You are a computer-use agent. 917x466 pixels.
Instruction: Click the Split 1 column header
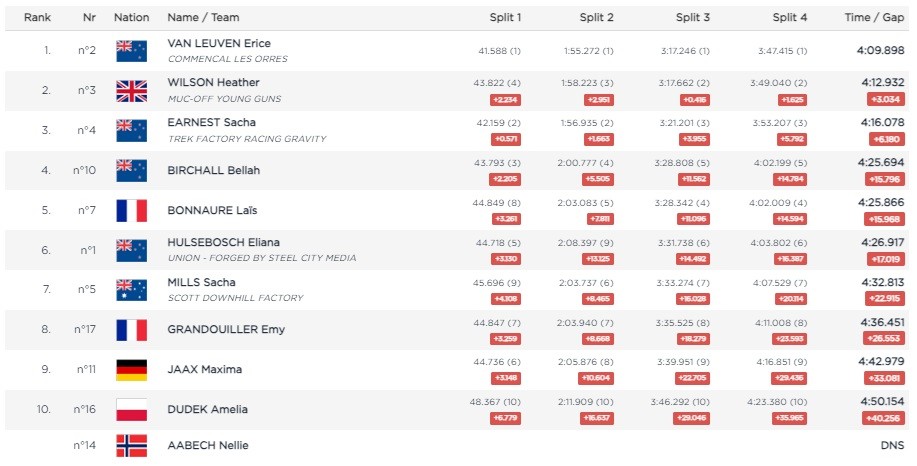(505, 18)
